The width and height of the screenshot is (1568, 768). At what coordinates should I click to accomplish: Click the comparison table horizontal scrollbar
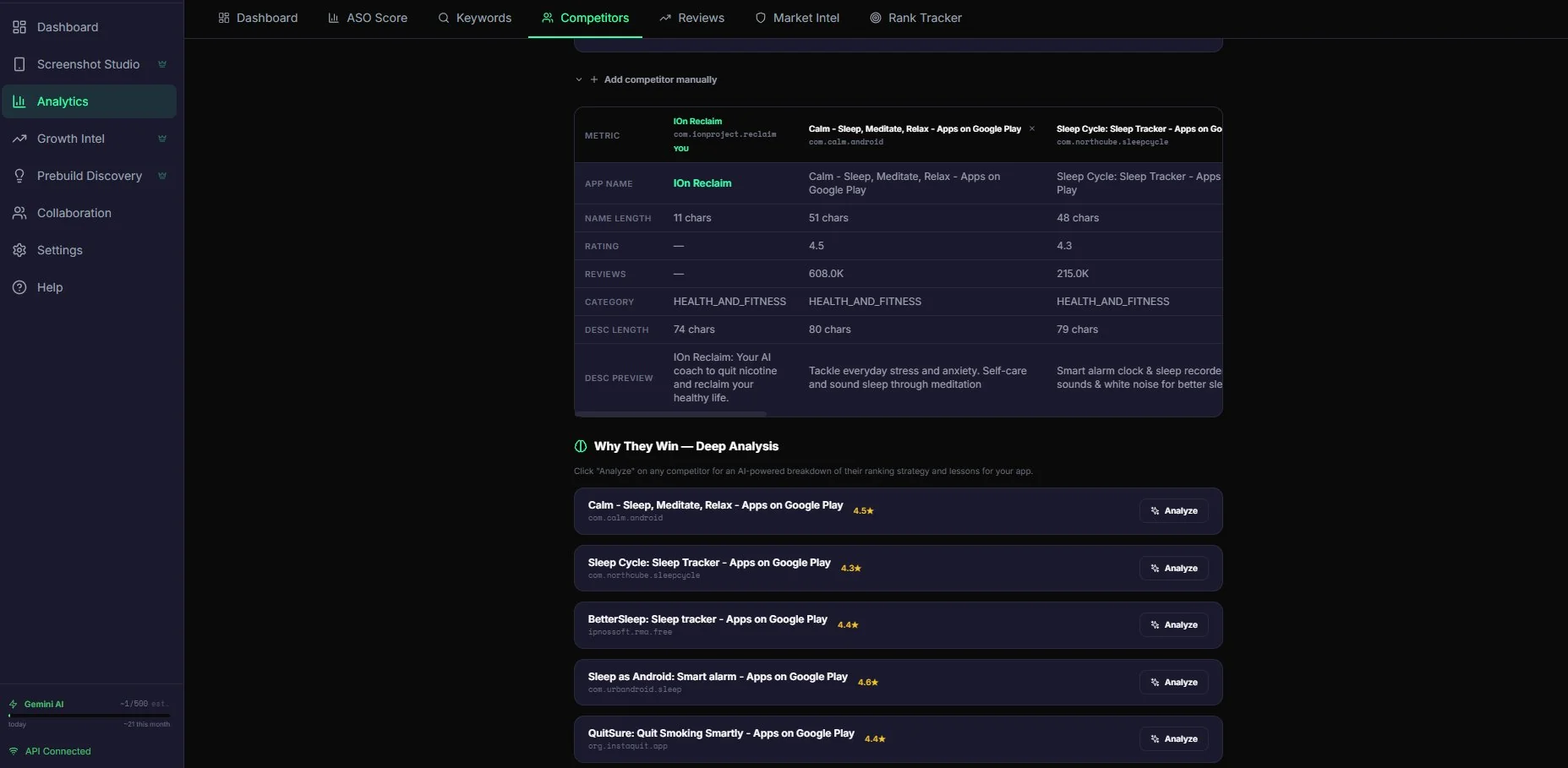pos(670,414)
